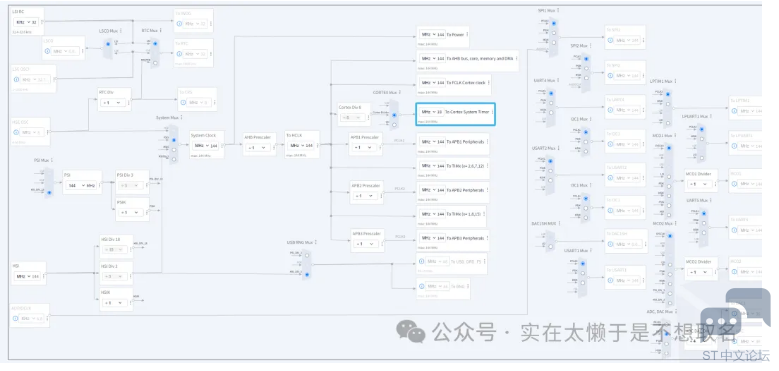This screenshot has width=779, height=371.
Task: Open the HSI MHz unit dropdown
Action: point(22,277)
